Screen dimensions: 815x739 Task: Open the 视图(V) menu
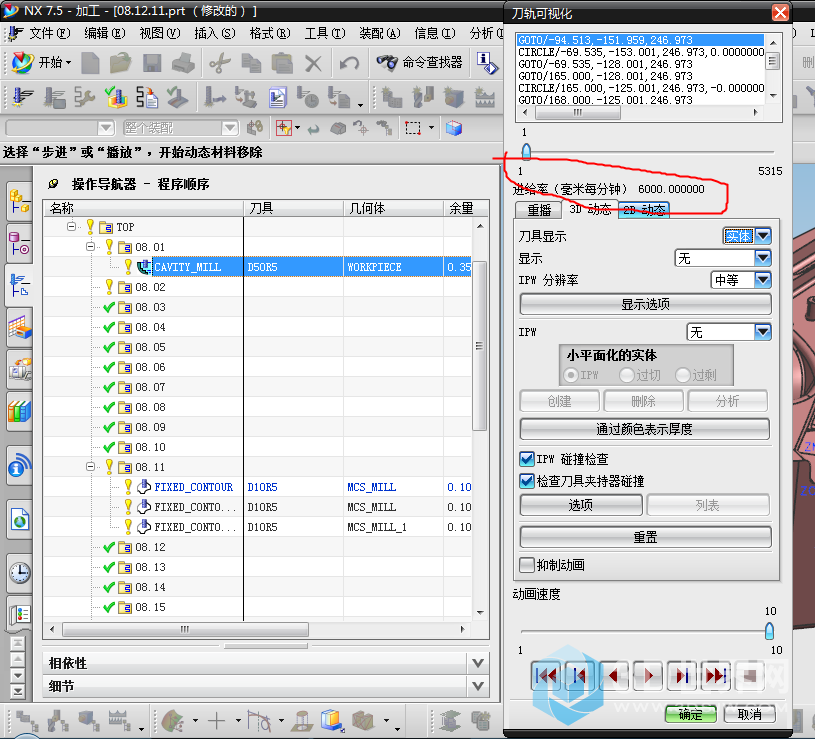(x=160, y=33)
